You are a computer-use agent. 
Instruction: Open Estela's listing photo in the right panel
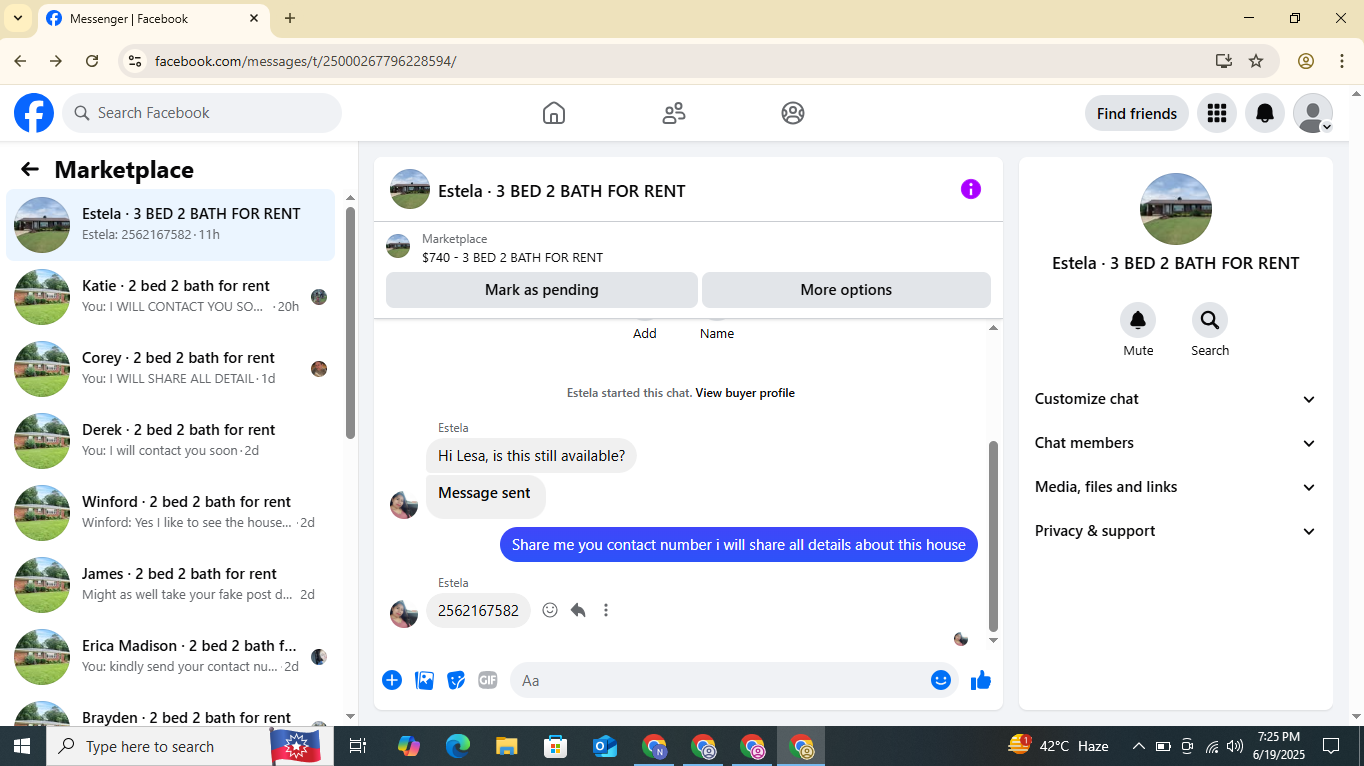pos(1176,209)
